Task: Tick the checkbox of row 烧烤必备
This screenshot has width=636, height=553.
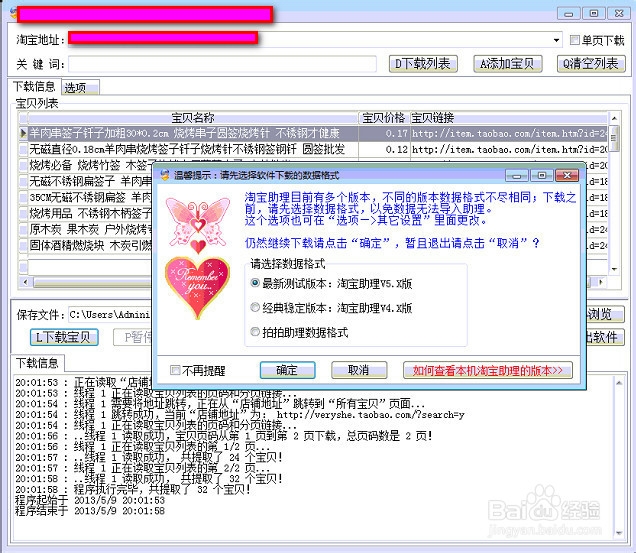Action: 24,165
